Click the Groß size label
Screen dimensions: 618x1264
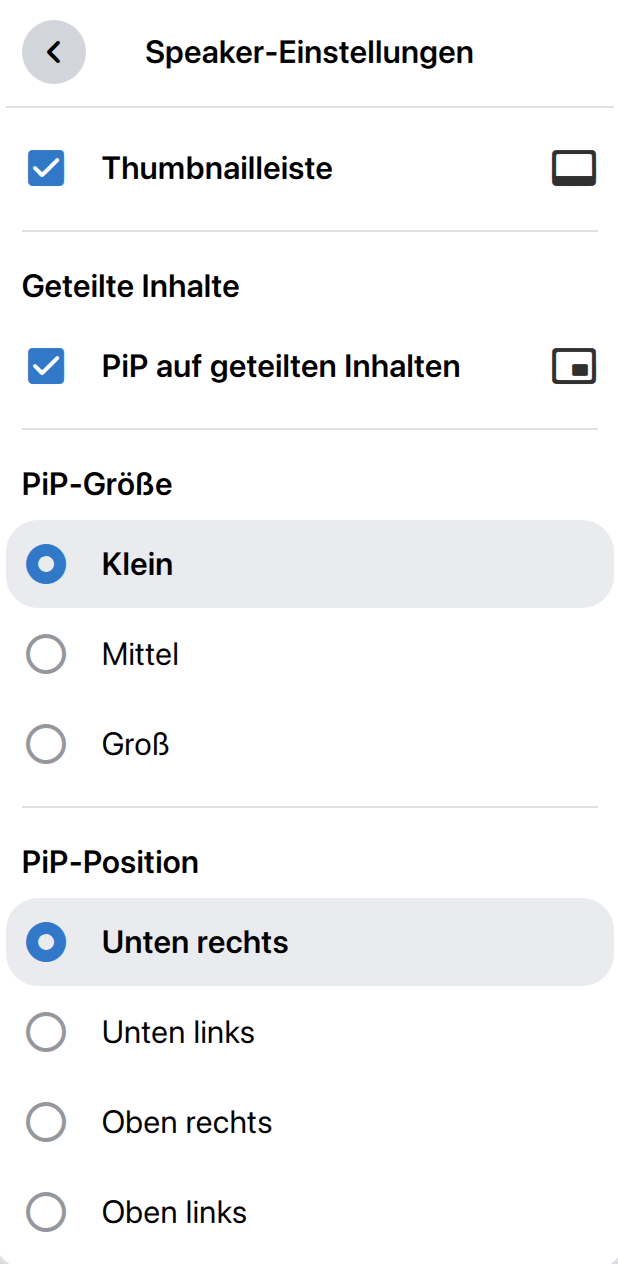point(135,745)
